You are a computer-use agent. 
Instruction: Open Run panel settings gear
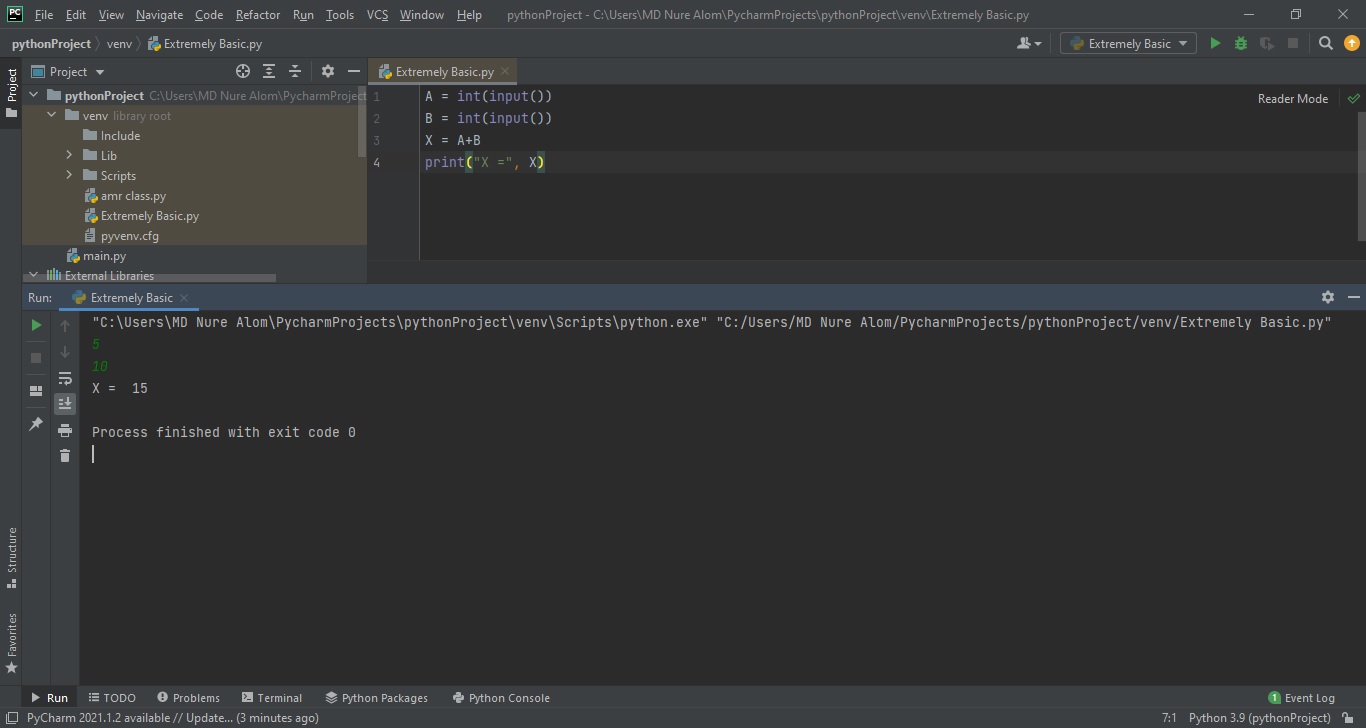(x=1328, y=297)
